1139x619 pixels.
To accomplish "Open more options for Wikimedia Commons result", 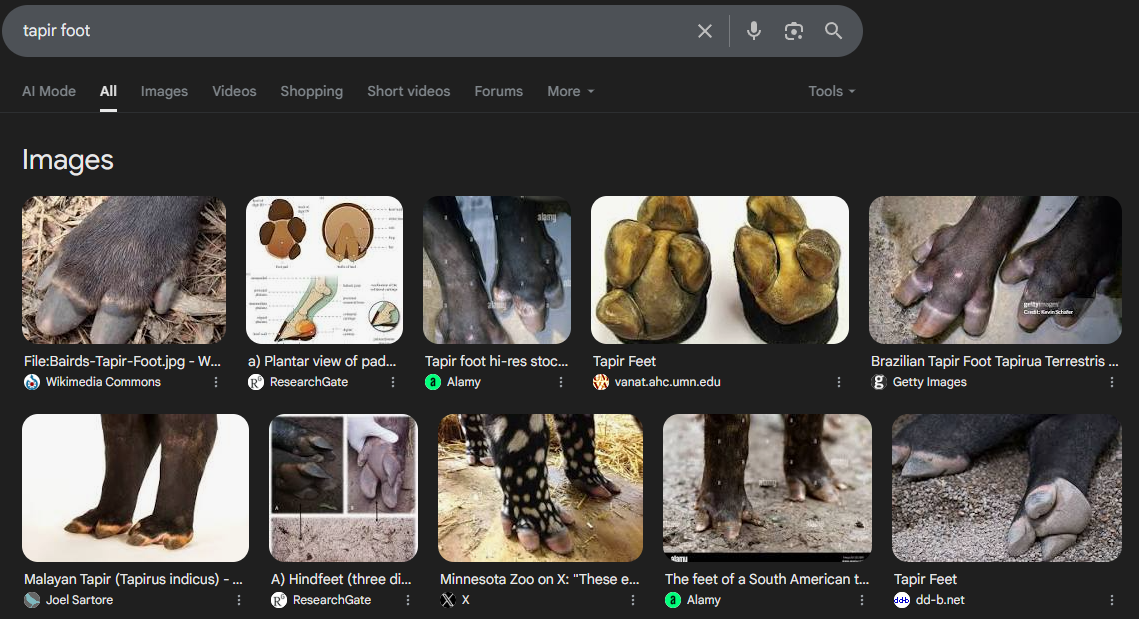I will point(216,381).
